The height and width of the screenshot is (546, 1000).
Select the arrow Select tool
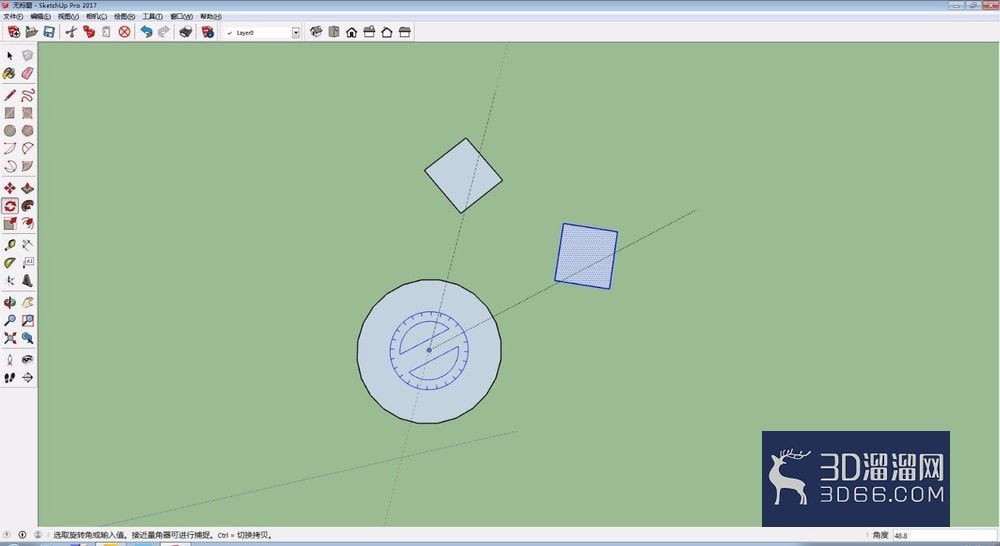10,56
